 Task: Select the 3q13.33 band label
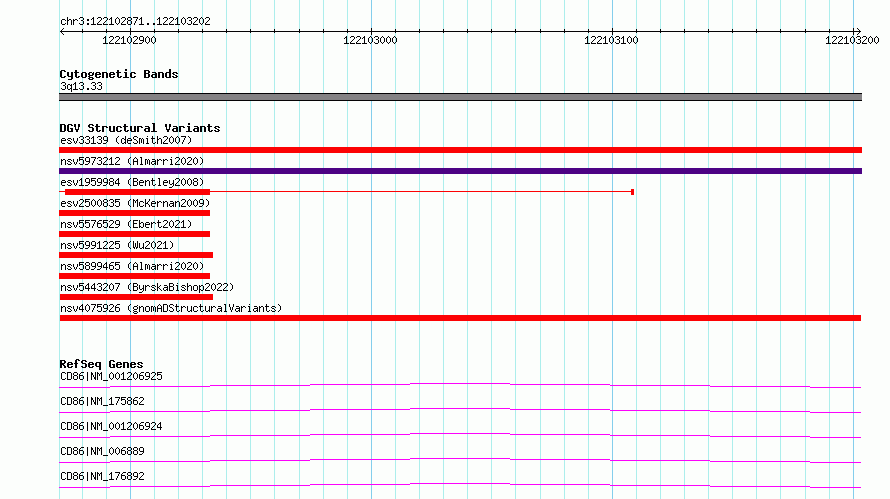pos(81,86)
